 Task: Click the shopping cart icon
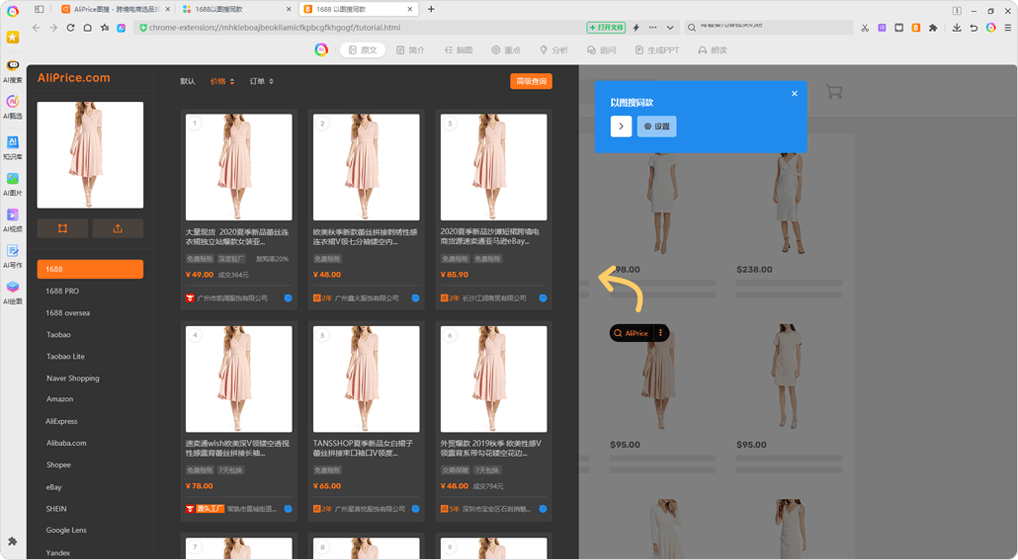(x=834, y=92)
